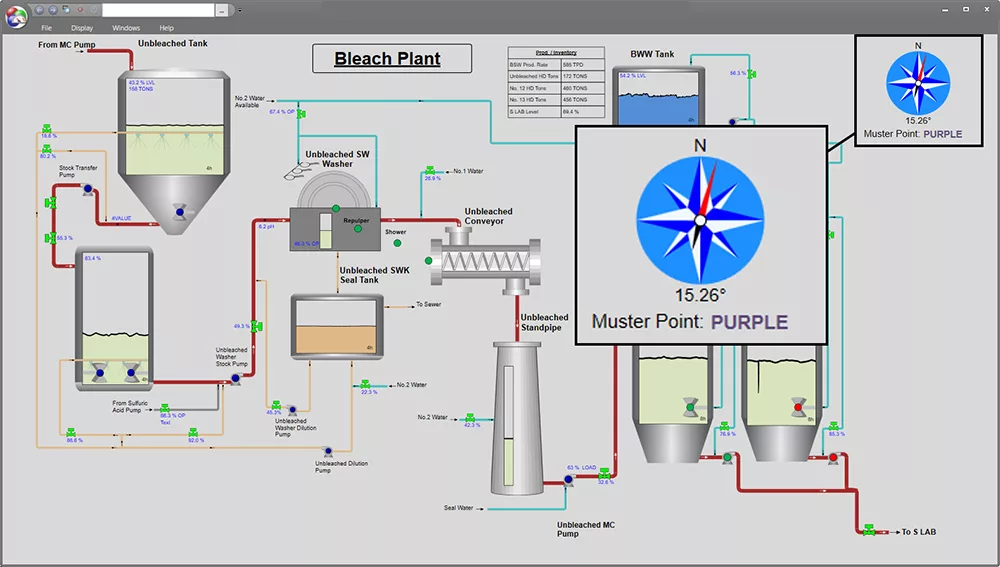1000x567 pixels.
Task: Click the 69.4 % S LAB Level cell
Action: tap(582, 112)
